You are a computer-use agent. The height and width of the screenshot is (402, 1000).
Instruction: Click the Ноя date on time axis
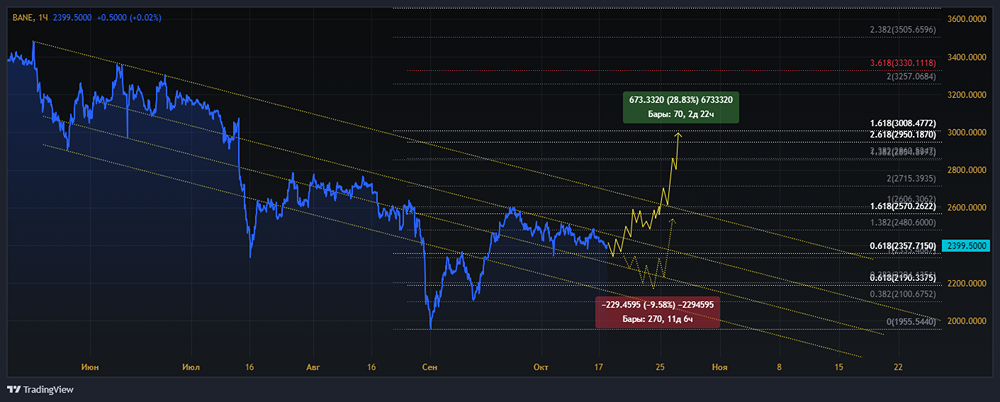click(x=720, y=367)
